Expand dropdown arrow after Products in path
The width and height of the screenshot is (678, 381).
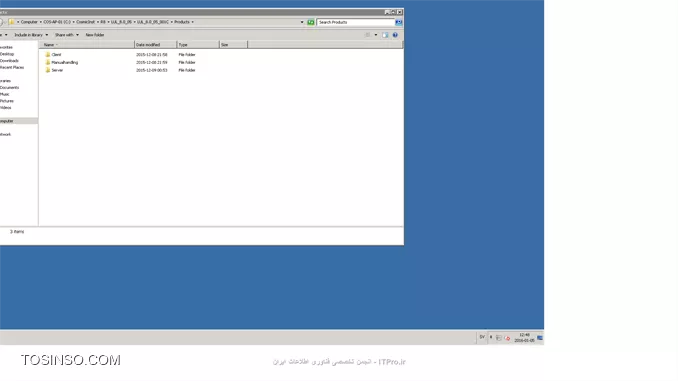[192, 22]
